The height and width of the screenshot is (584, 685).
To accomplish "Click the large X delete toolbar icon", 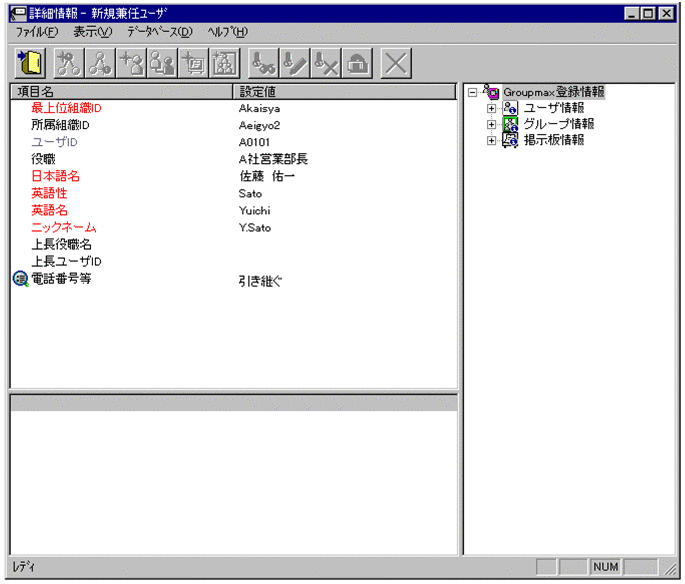I will tap(396, 63).
